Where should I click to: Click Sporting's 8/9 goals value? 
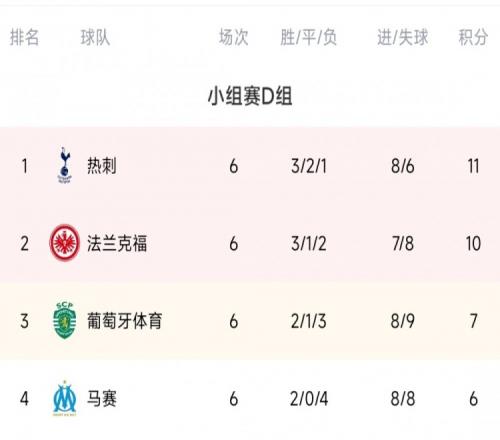click(x=403, y=321)
